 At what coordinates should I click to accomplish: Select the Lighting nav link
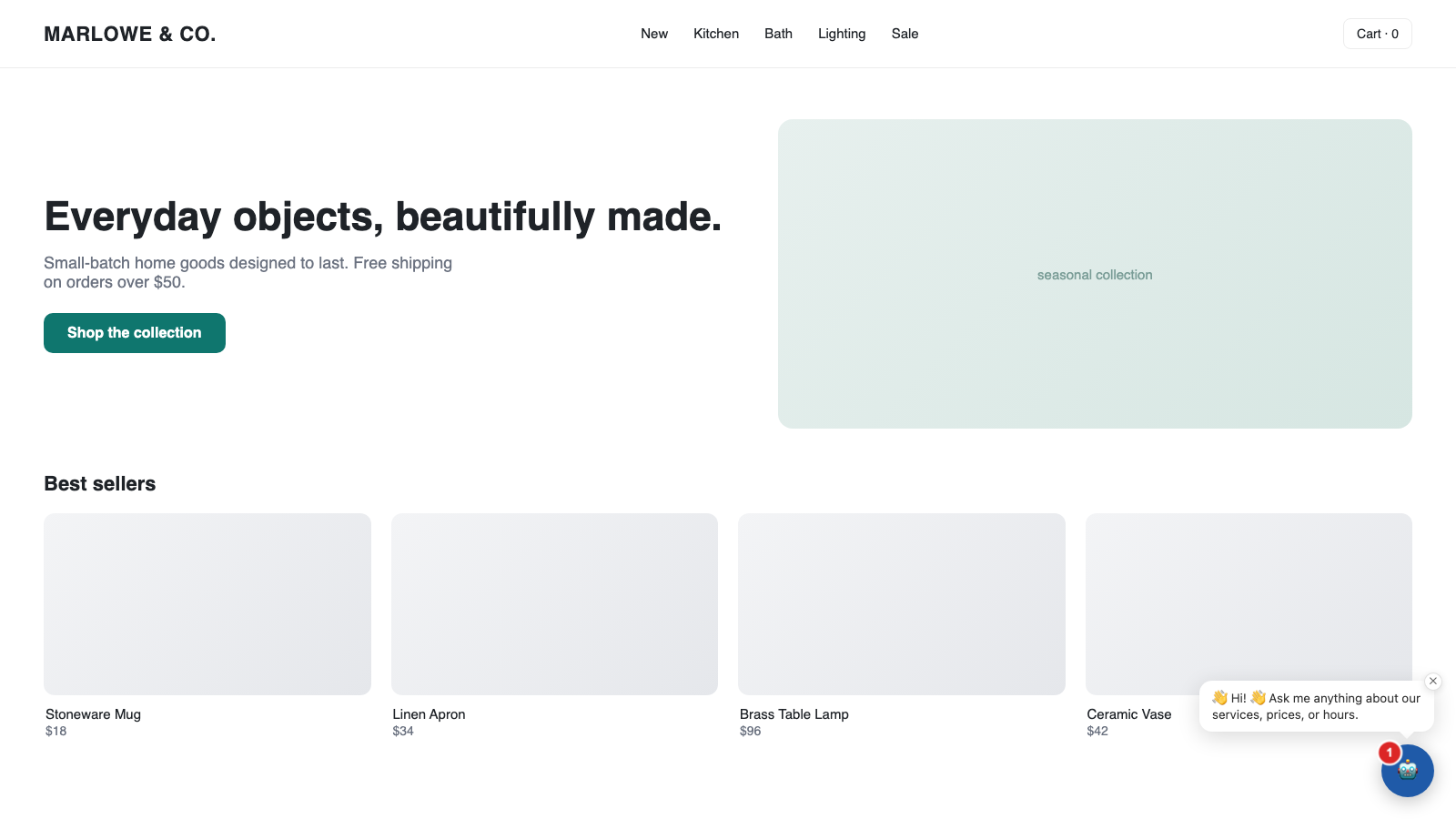pyautogui.click(x=842, y=34)
